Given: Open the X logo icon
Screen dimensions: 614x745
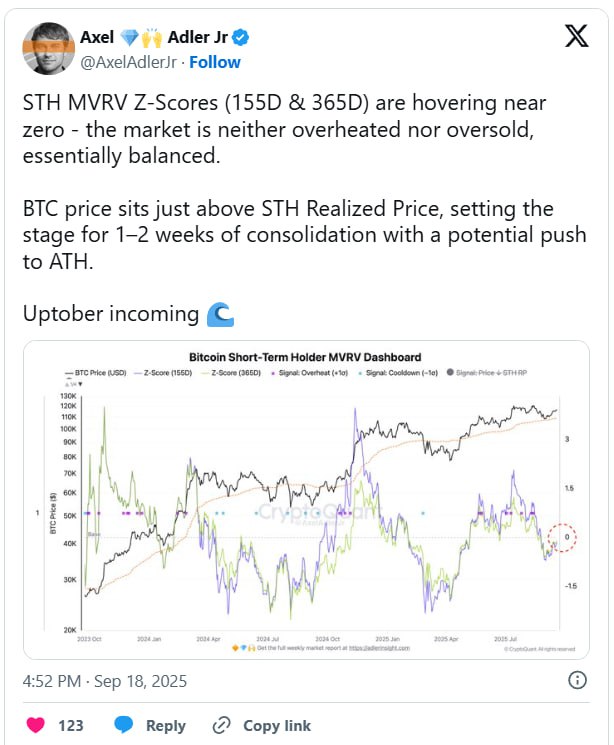Looking at the screenshot, I should click(576, 36).
